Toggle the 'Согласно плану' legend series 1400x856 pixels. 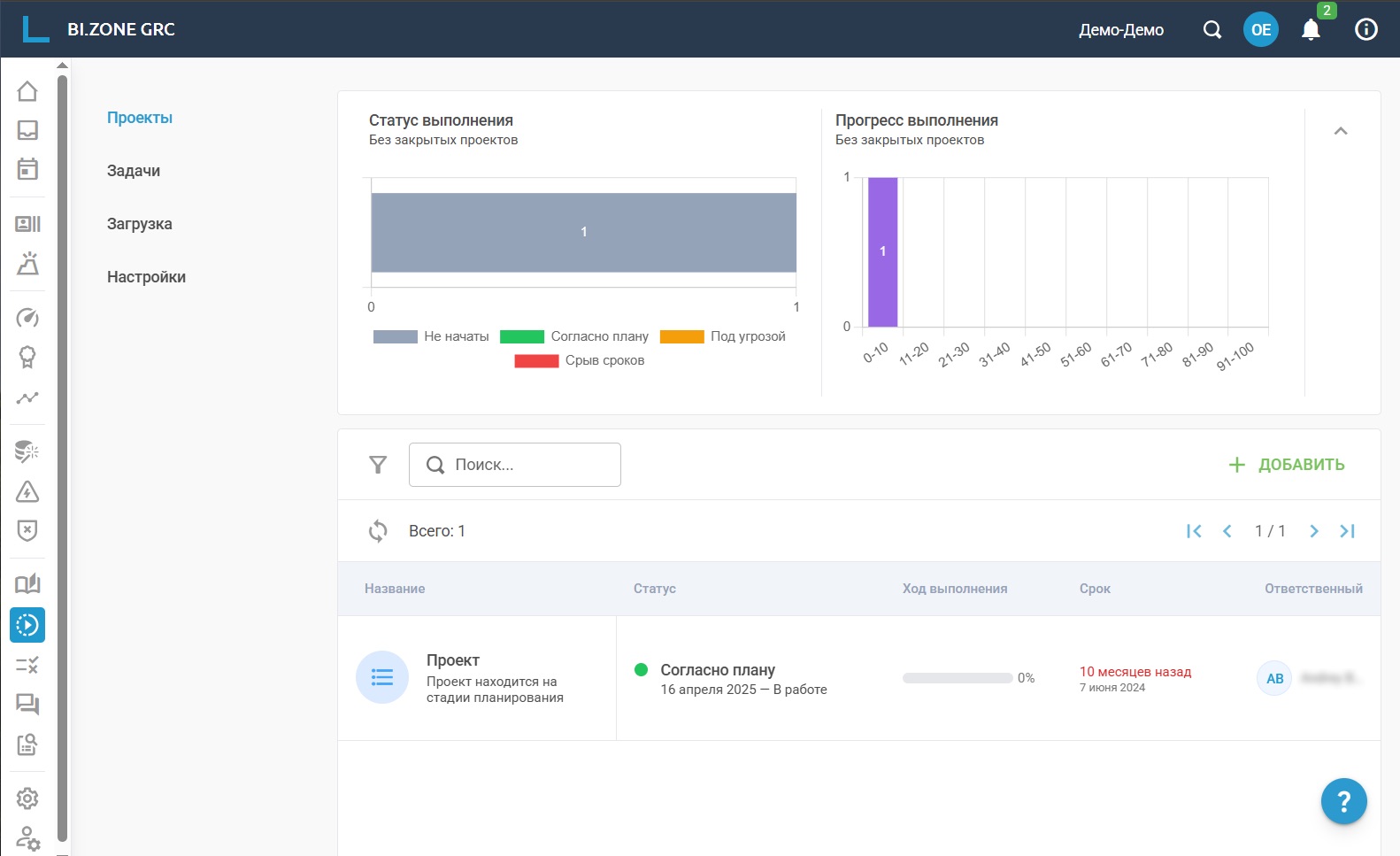point(574,336)
